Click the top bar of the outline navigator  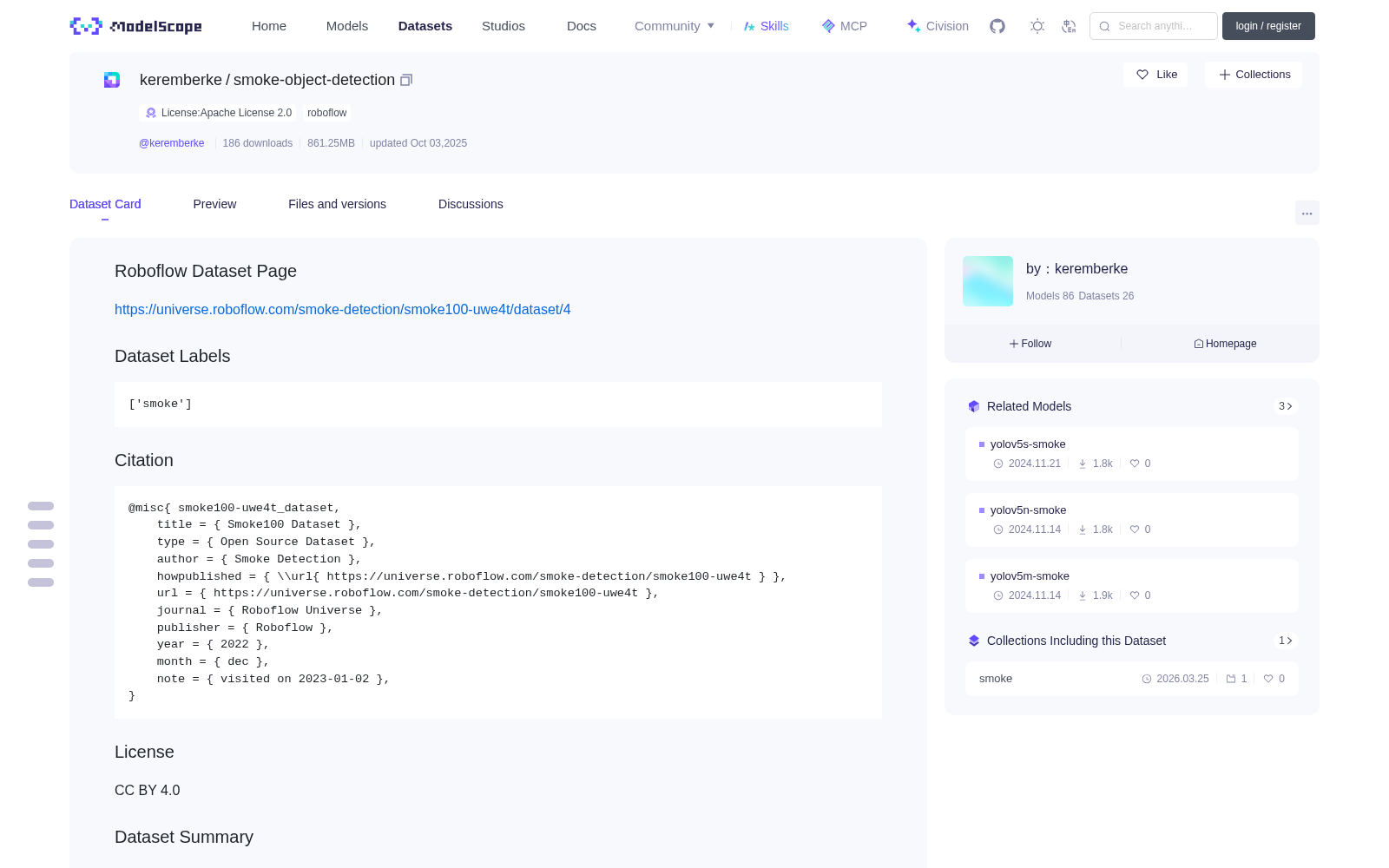point(41,506)
